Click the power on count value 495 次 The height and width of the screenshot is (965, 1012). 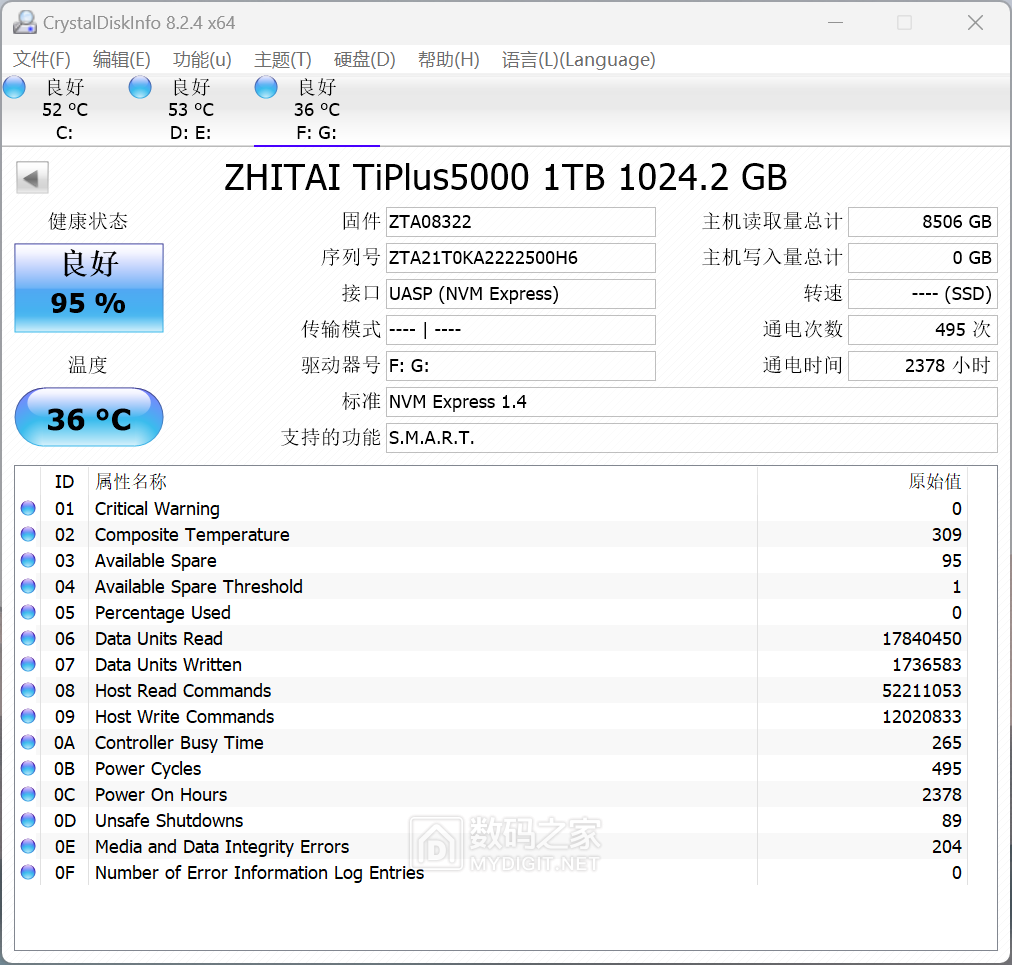(923, 330)
